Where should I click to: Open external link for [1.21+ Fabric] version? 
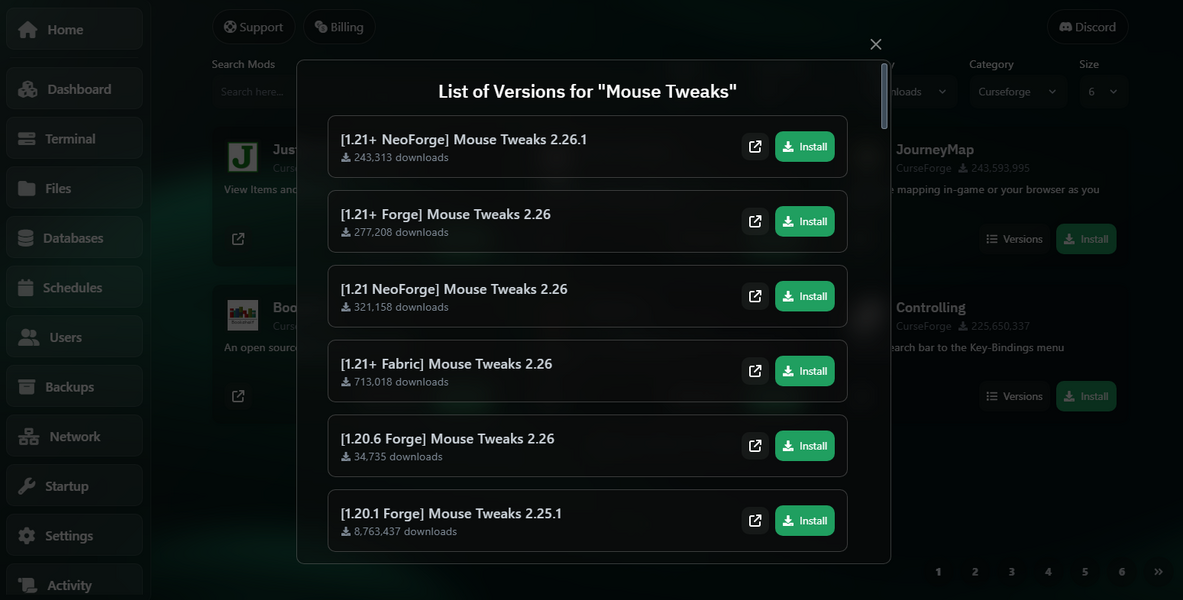[x=755, y=371]
